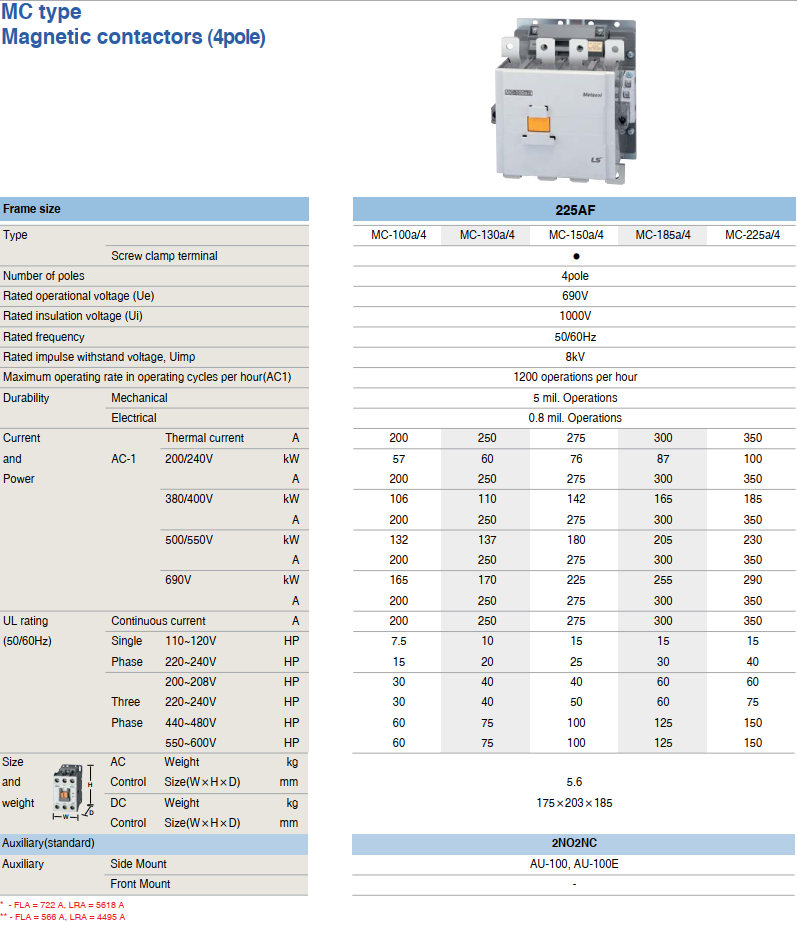
Task: Click the 'Front Mount' label
Action: (140, 884)
